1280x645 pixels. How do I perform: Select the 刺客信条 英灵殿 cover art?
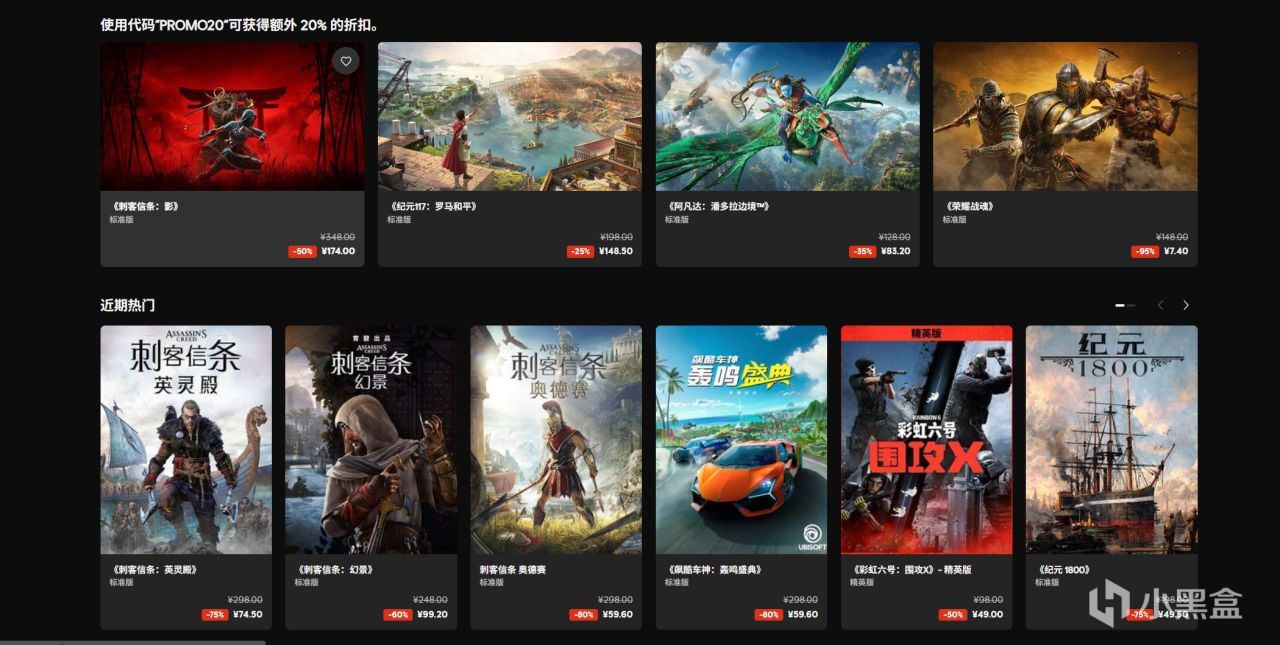point(186,439)
